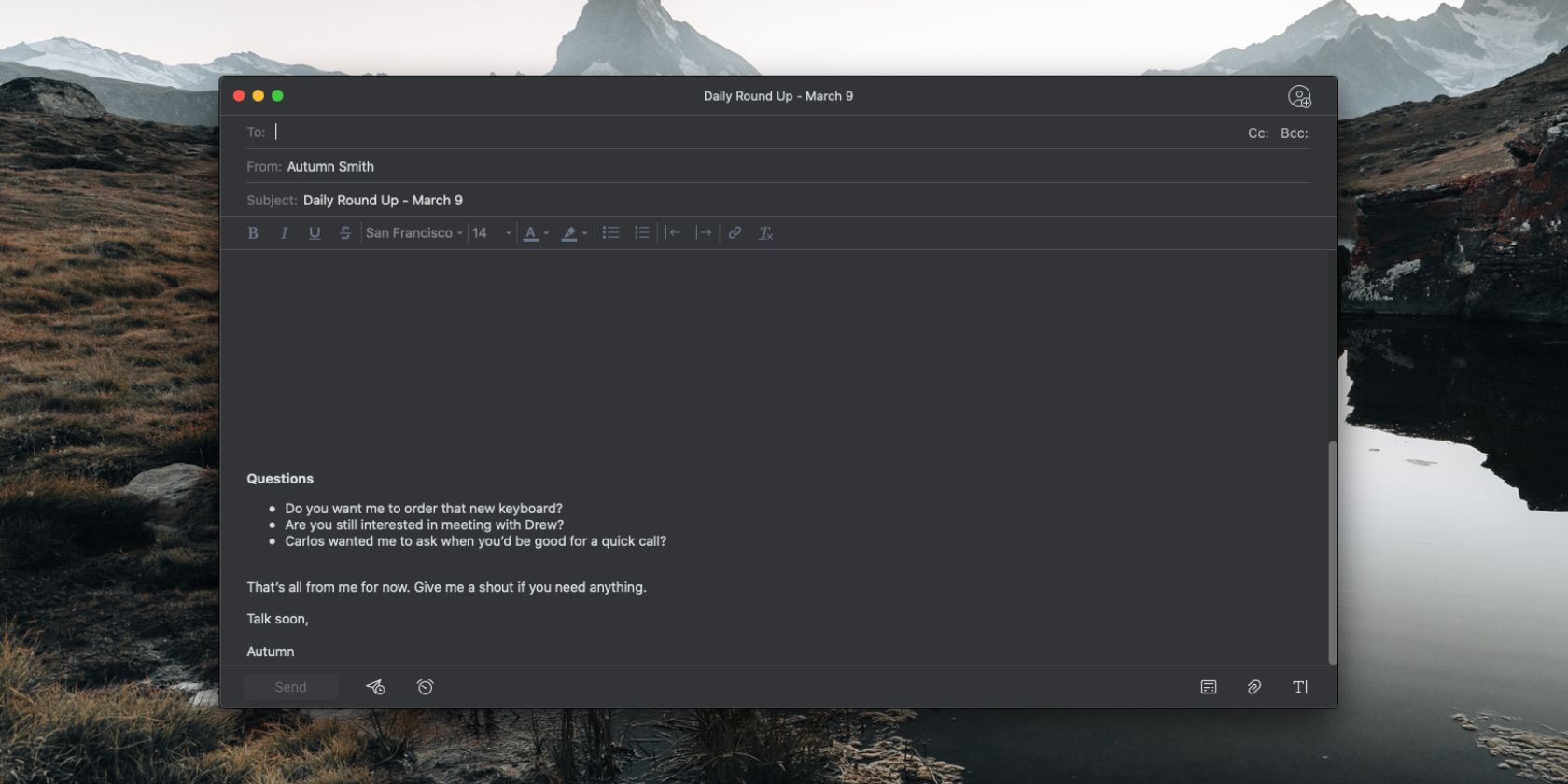Click the message body scrollbar
Viewport: 1568px width, 784px height.
(1332, 553)
